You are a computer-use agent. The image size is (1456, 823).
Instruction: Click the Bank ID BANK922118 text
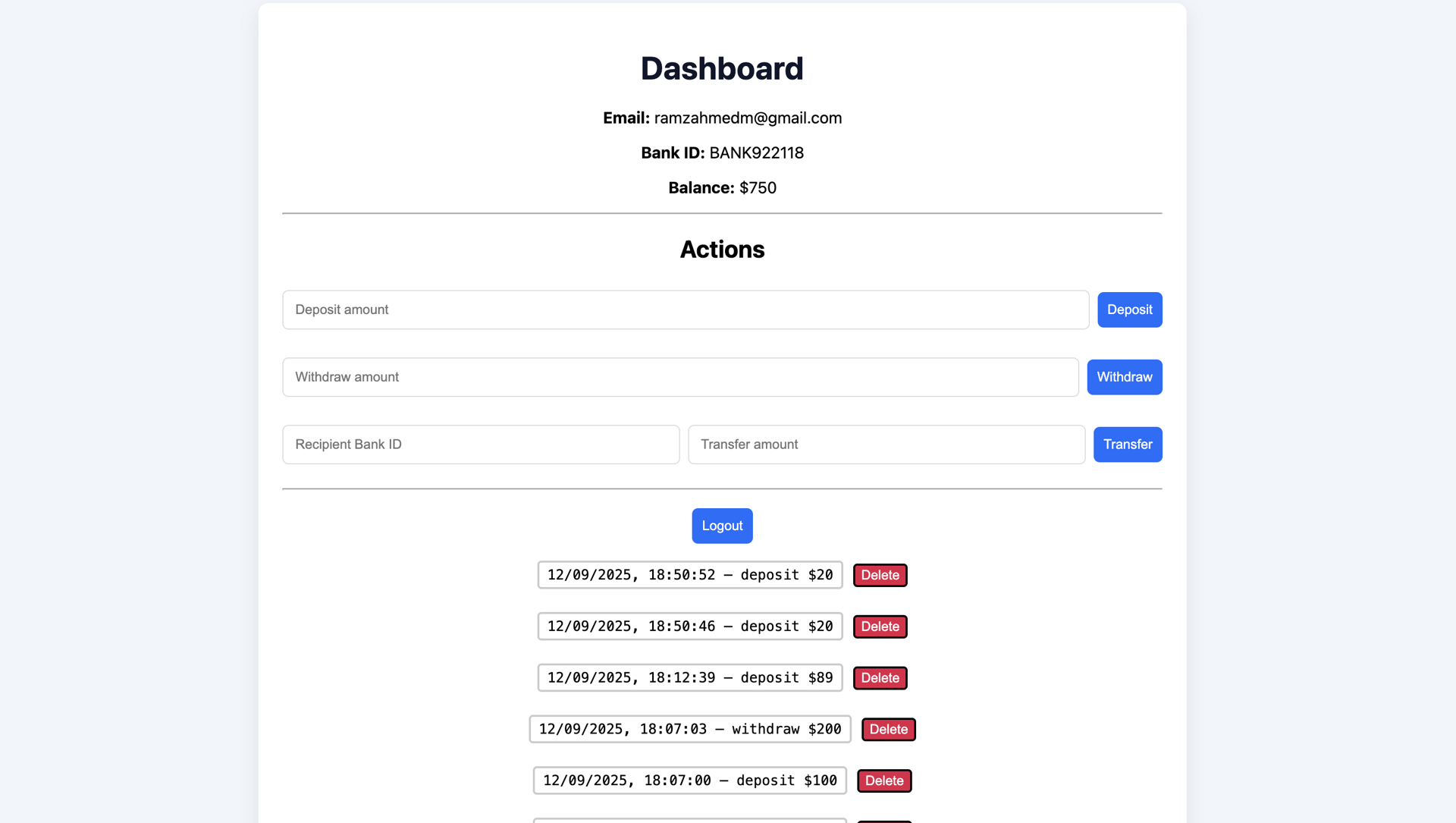(x=756, y=152)
